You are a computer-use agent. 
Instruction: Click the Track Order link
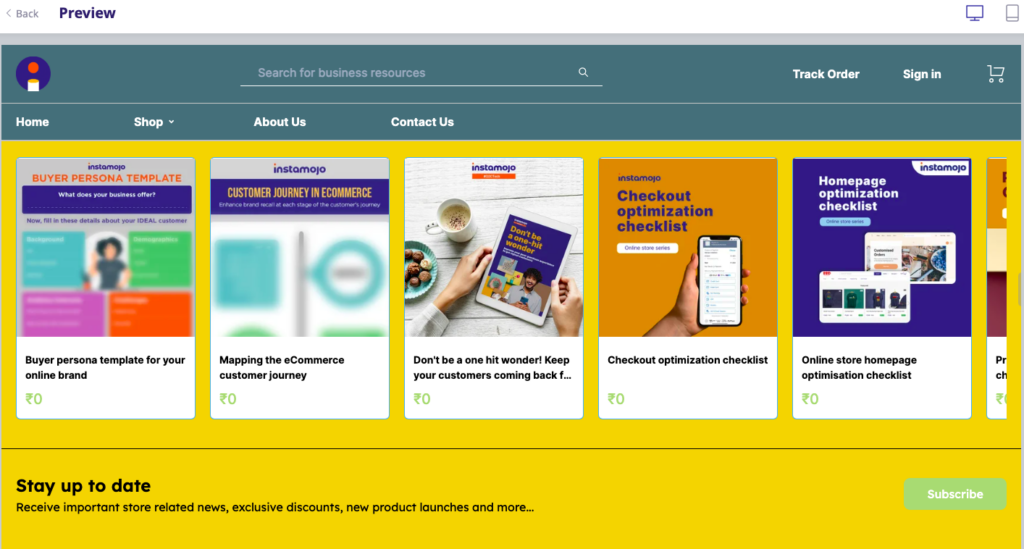point(825,74)
